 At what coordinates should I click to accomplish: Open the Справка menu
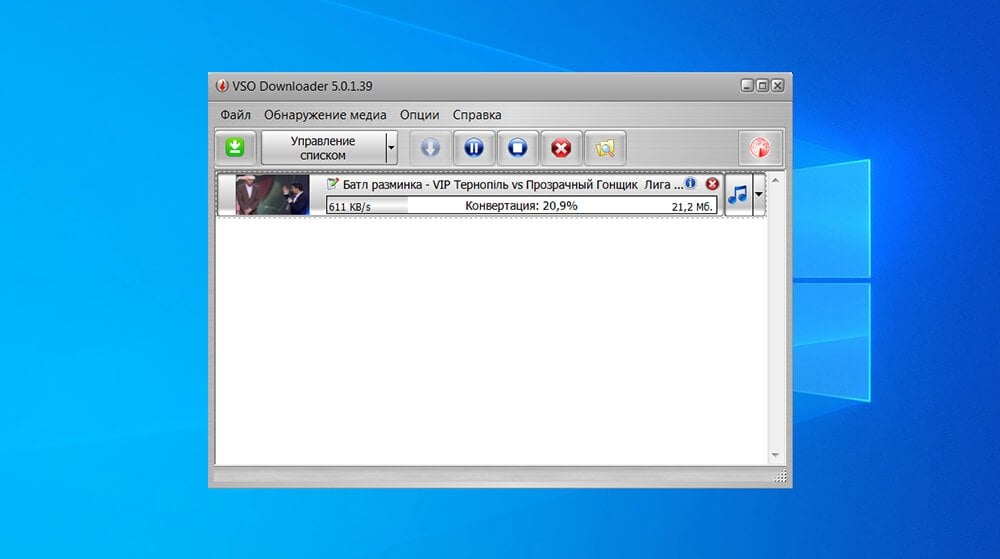477,115
